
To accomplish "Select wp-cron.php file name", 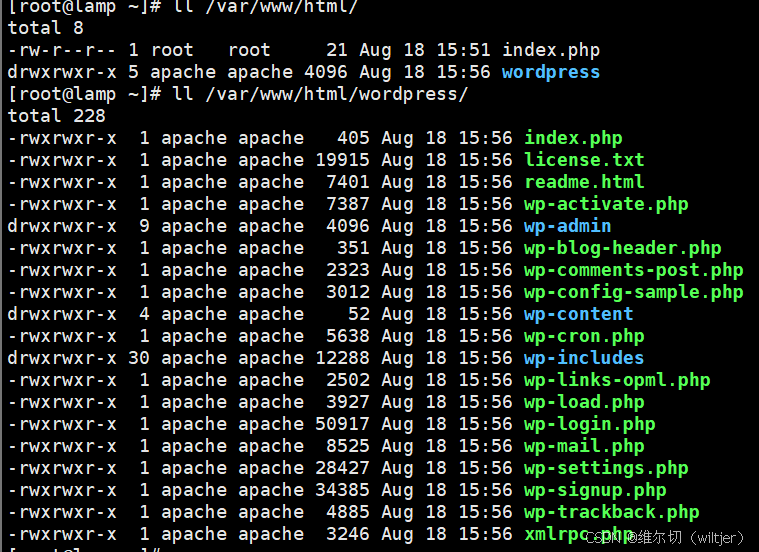I will (584, 337).
